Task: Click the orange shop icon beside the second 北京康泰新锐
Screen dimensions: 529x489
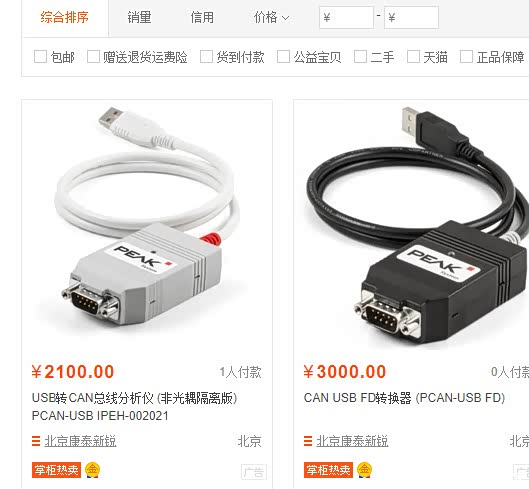Action: point(308,441)
